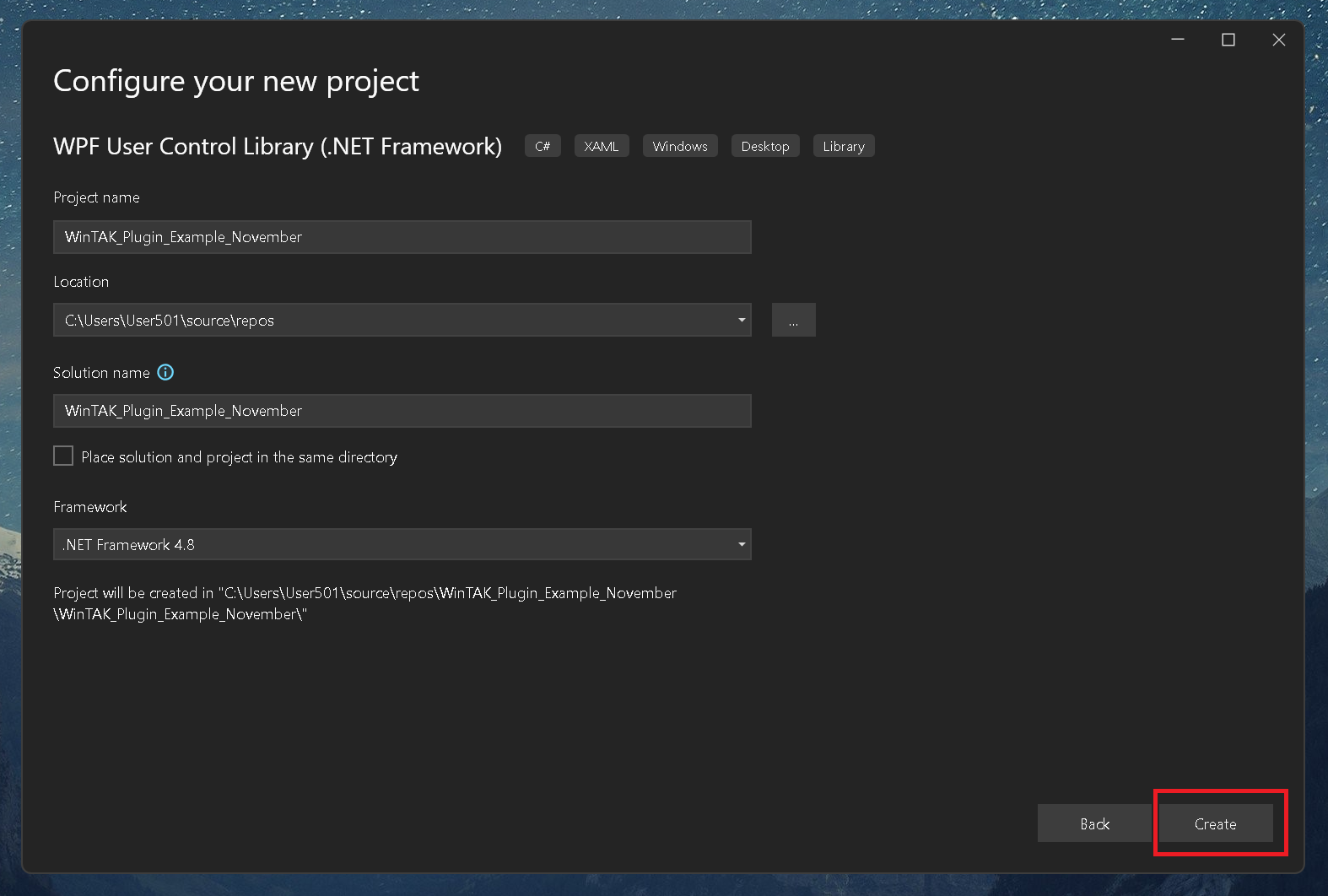
Task: Click the 'Project name' label
Action: tap(96, 197)
